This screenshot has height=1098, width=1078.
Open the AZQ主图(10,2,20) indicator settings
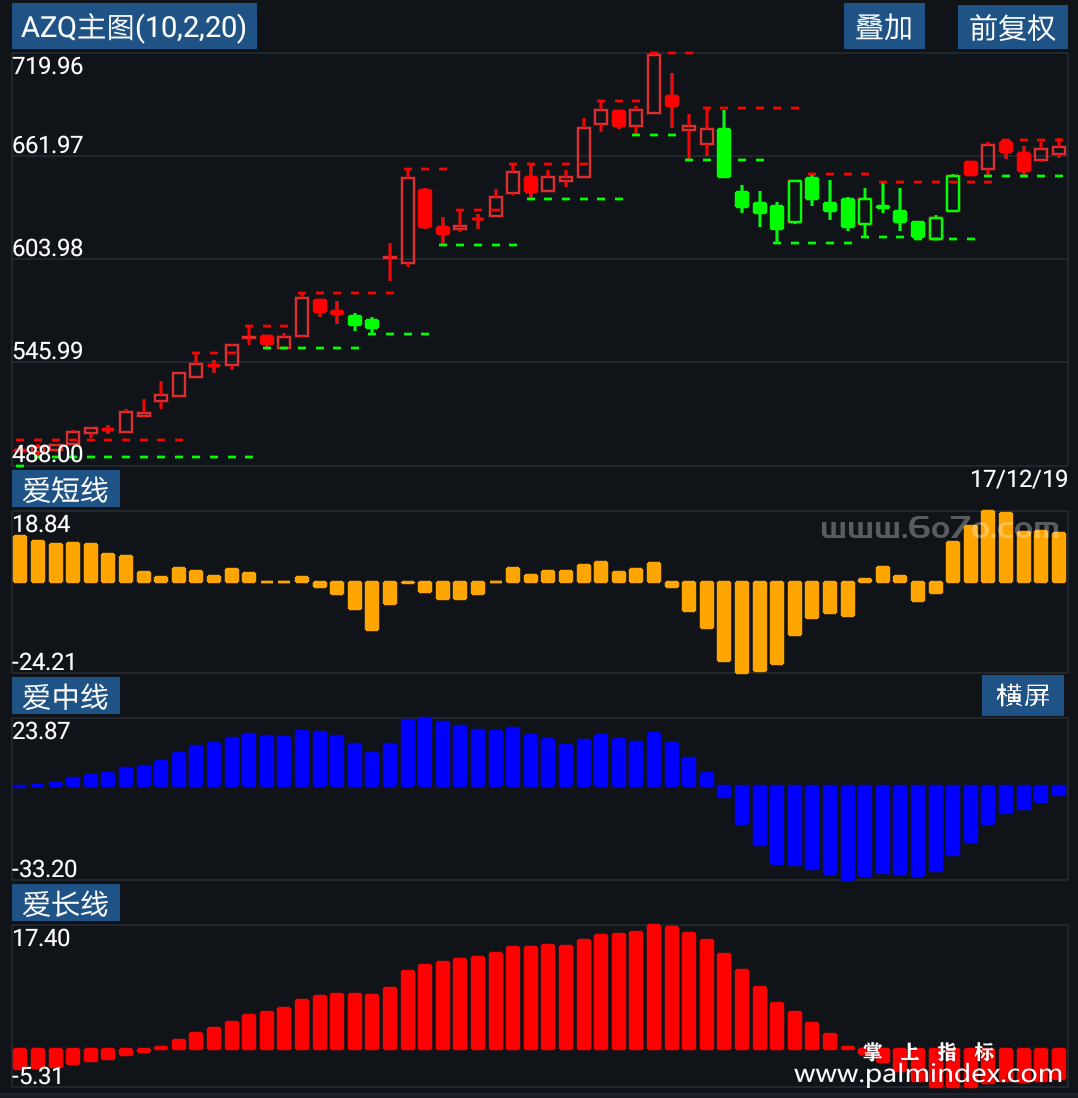134,27
